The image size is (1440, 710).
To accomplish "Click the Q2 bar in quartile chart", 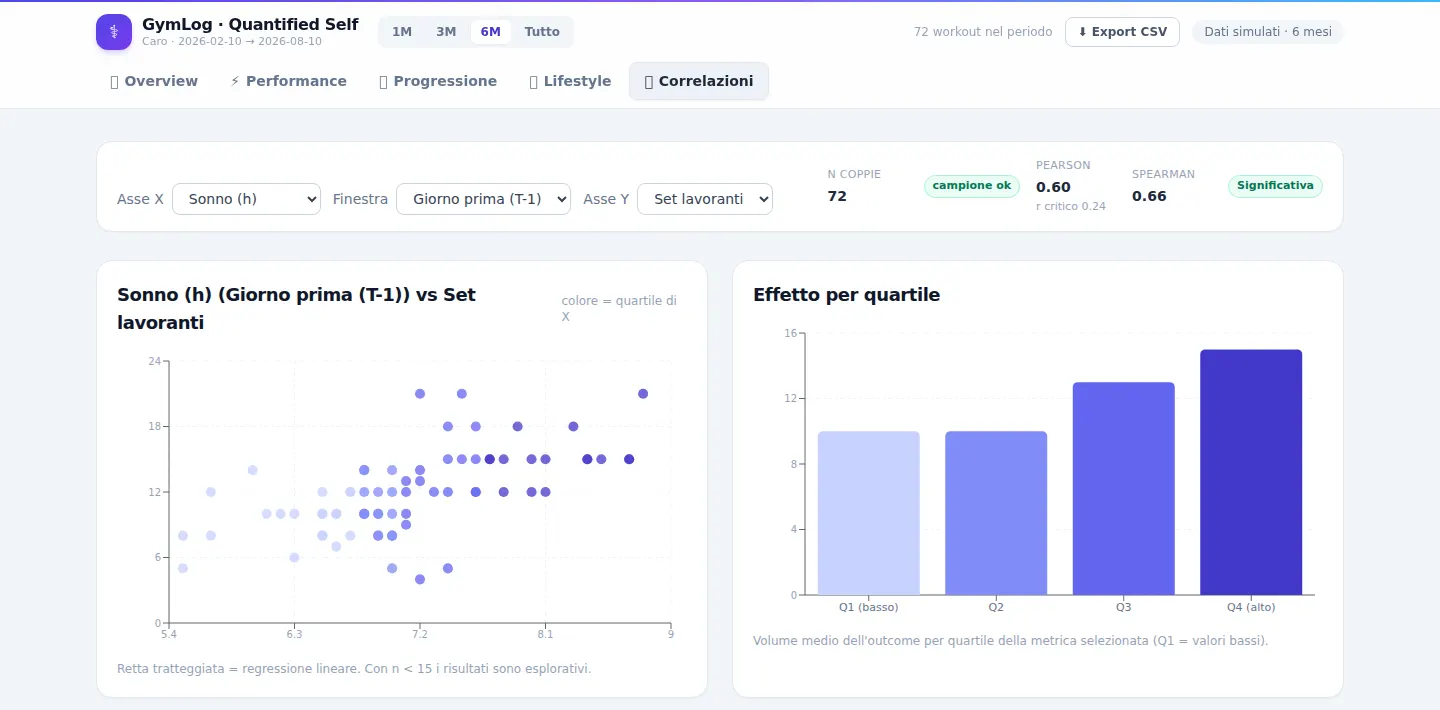I will coord(996,513).
